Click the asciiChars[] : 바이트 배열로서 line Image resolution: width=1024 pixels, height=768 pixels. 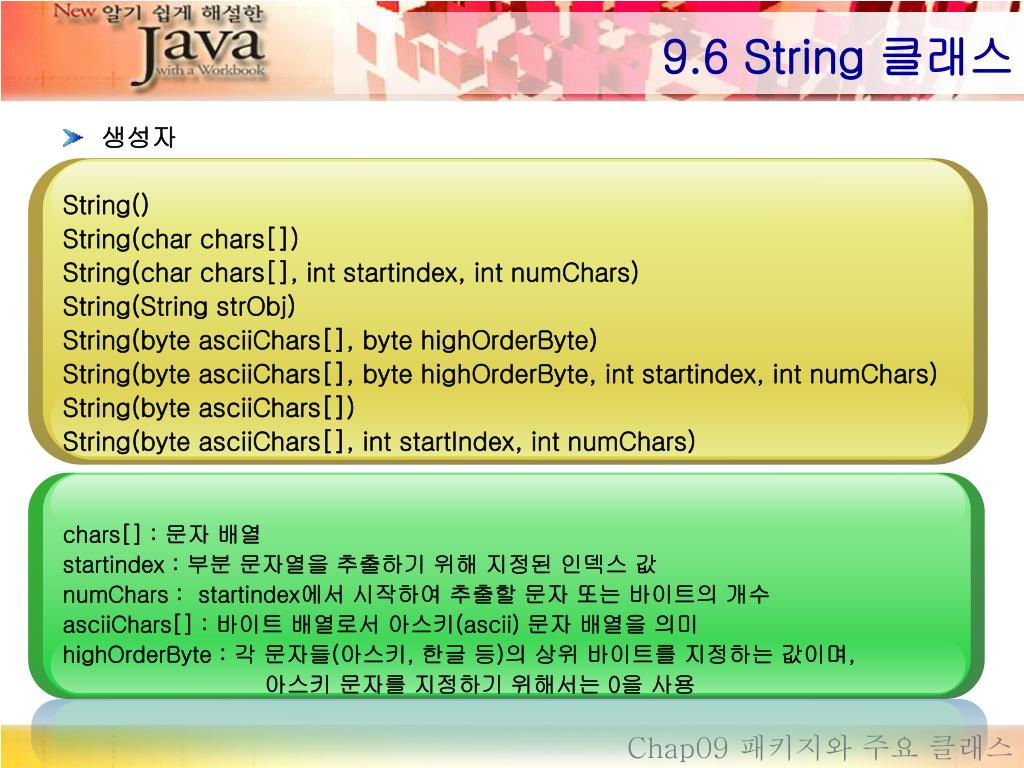[x=379, y=624]
